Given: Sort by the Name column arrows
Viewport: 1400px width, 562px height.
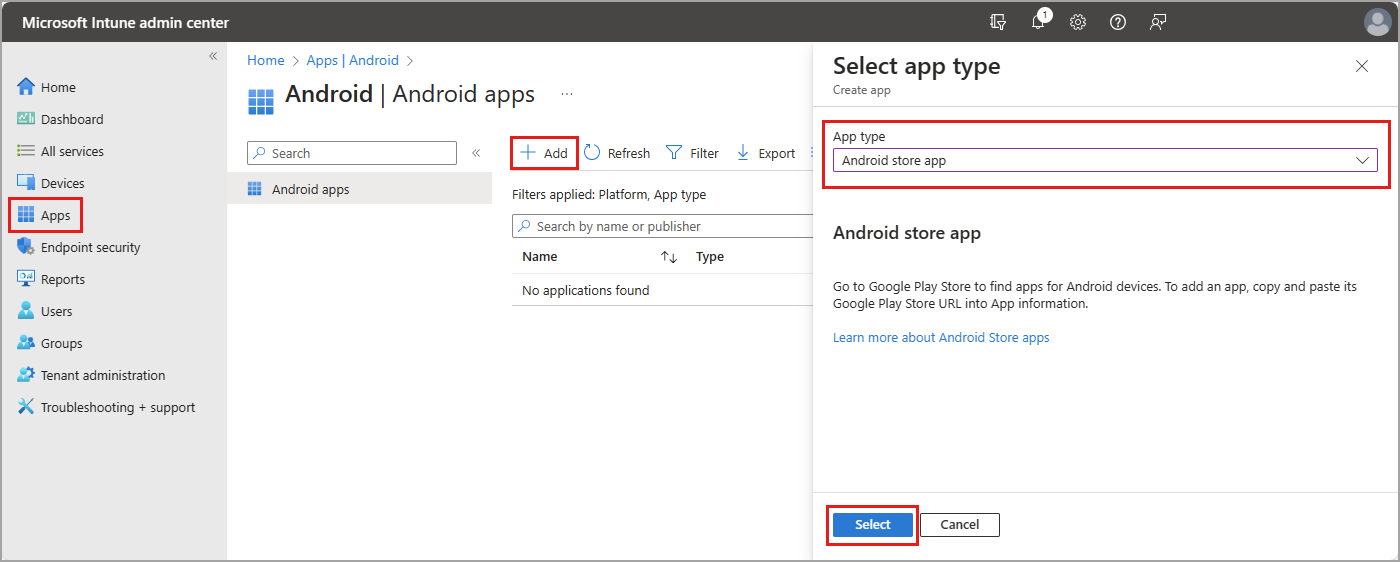Looking at the screenshot, I should click(x=669, y=257).
